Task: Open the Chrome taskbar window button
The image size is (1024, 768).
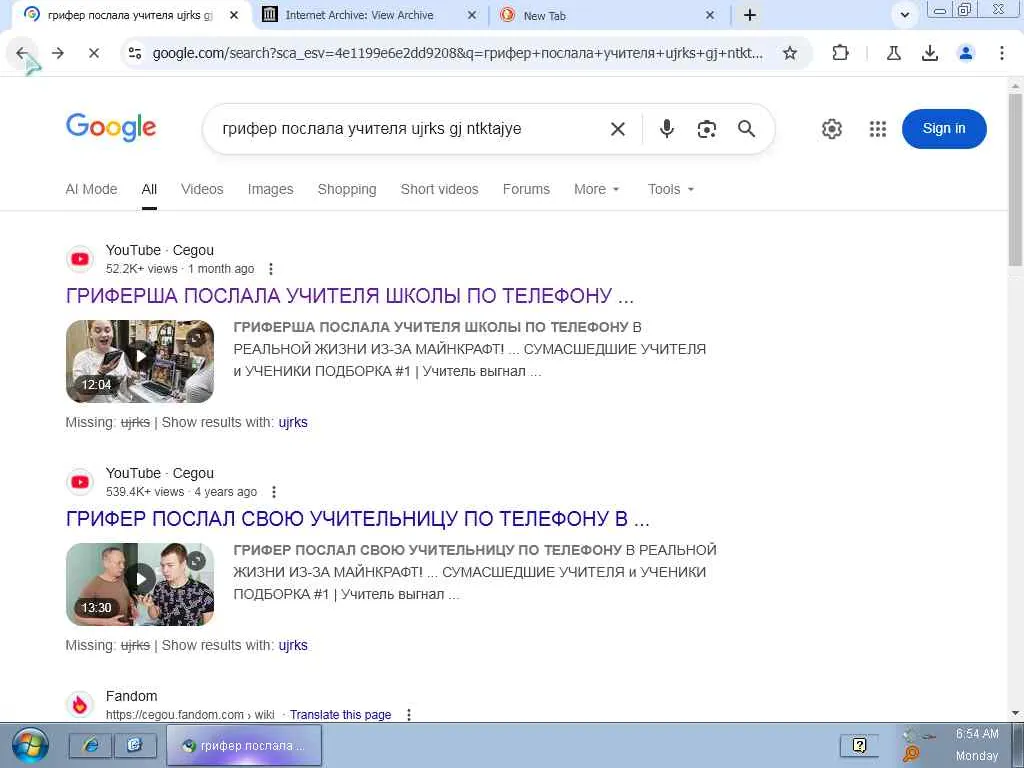Action: 244,745
